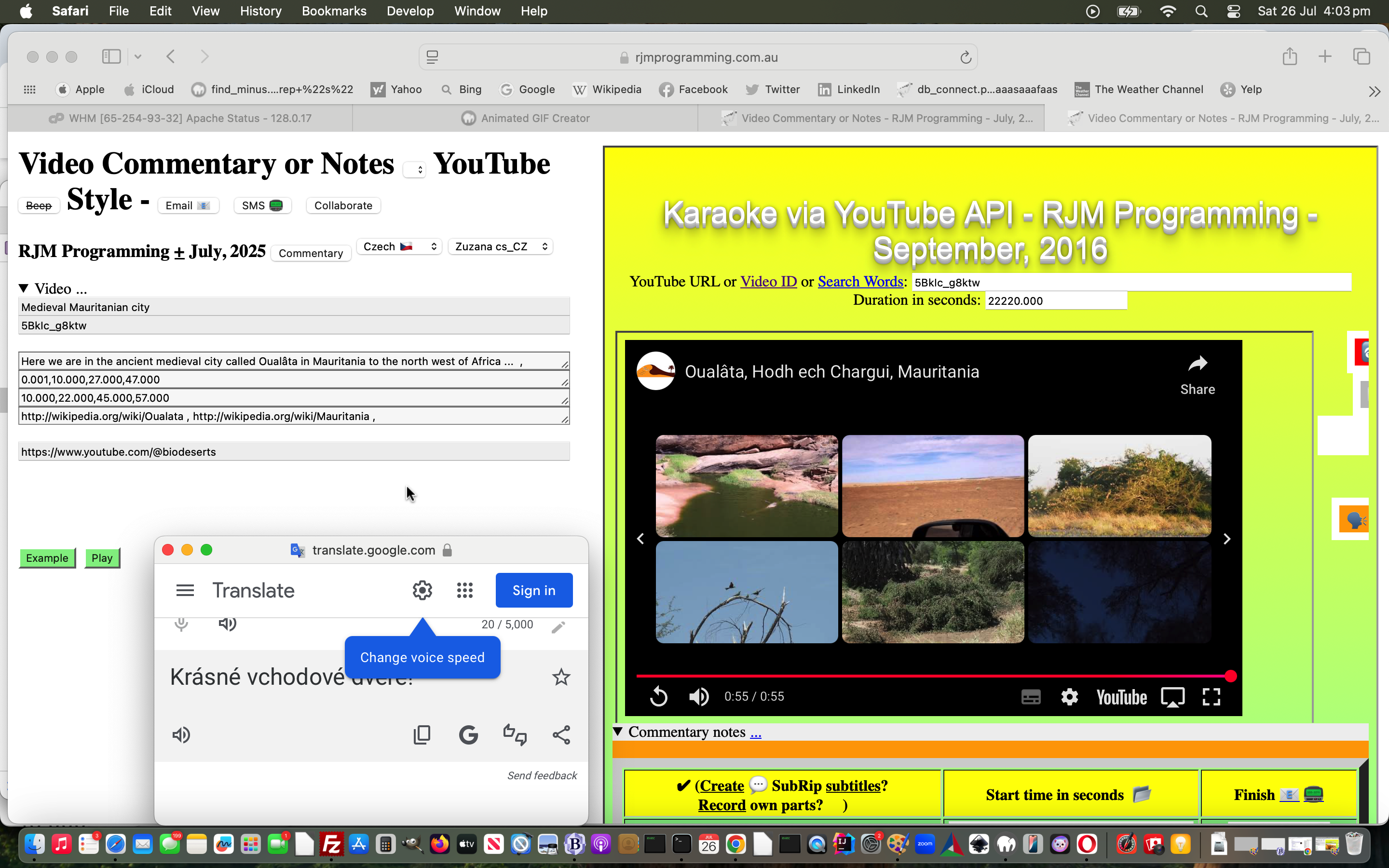Click the green Example button

click(47, 558)
